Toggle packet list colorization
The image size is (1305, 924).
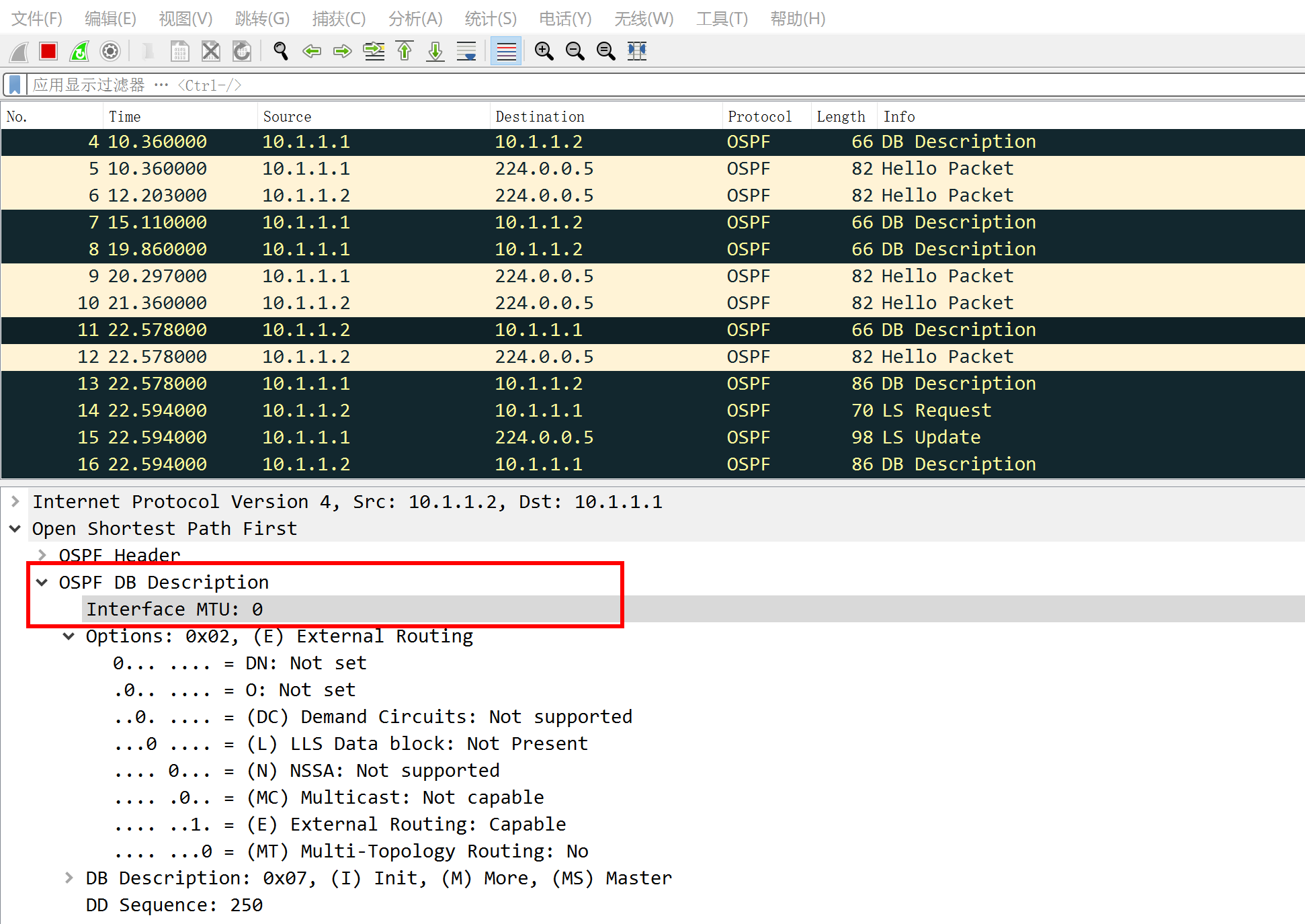tap(506, 51)
